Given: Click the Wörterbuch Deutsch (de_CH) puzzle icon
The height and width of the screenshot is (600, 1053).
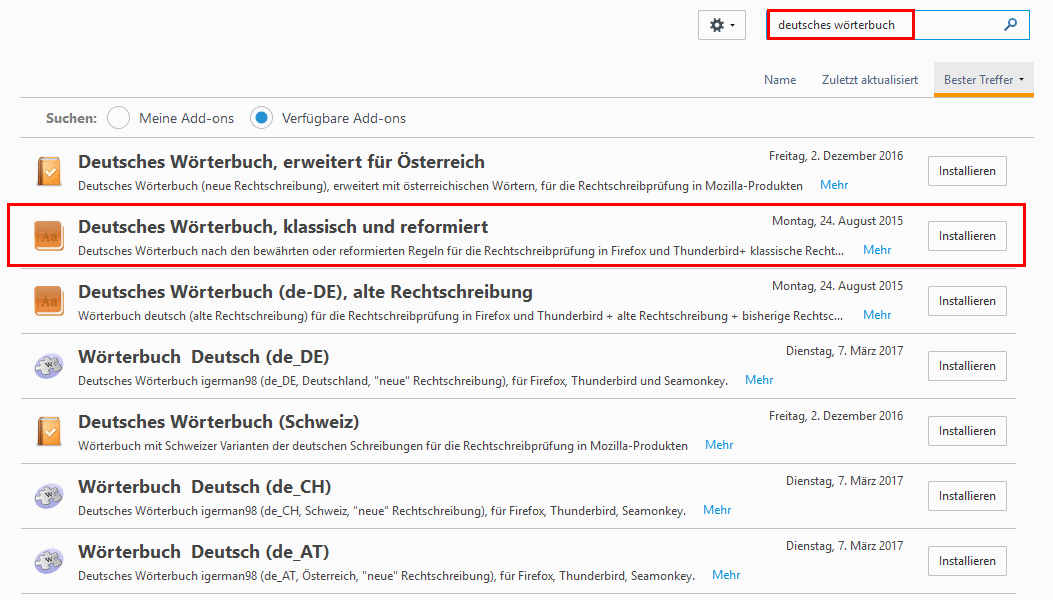Looking at the screenshot, I should pos(49,496).
